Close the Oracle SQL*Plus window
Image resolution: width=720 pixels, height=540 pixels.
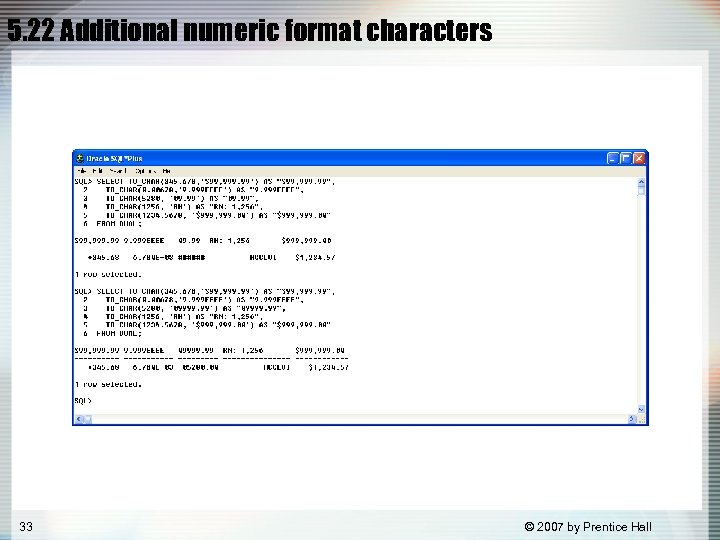[x=639, y=158]
